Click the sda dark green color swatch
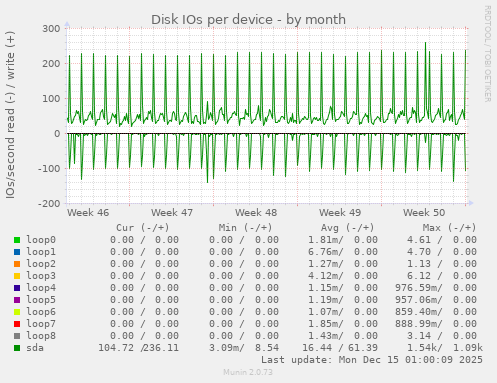 17,348
